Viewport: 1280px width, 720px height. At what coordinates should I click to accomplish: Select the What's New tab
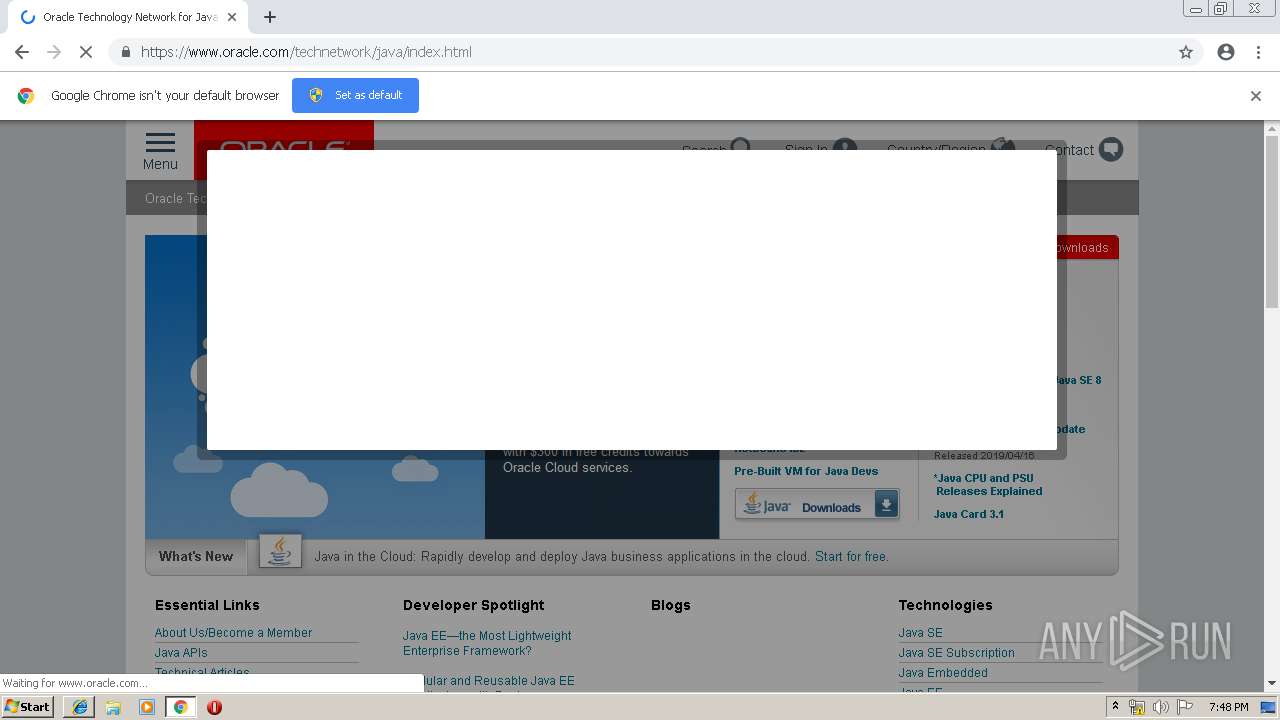tap(196, 556)
